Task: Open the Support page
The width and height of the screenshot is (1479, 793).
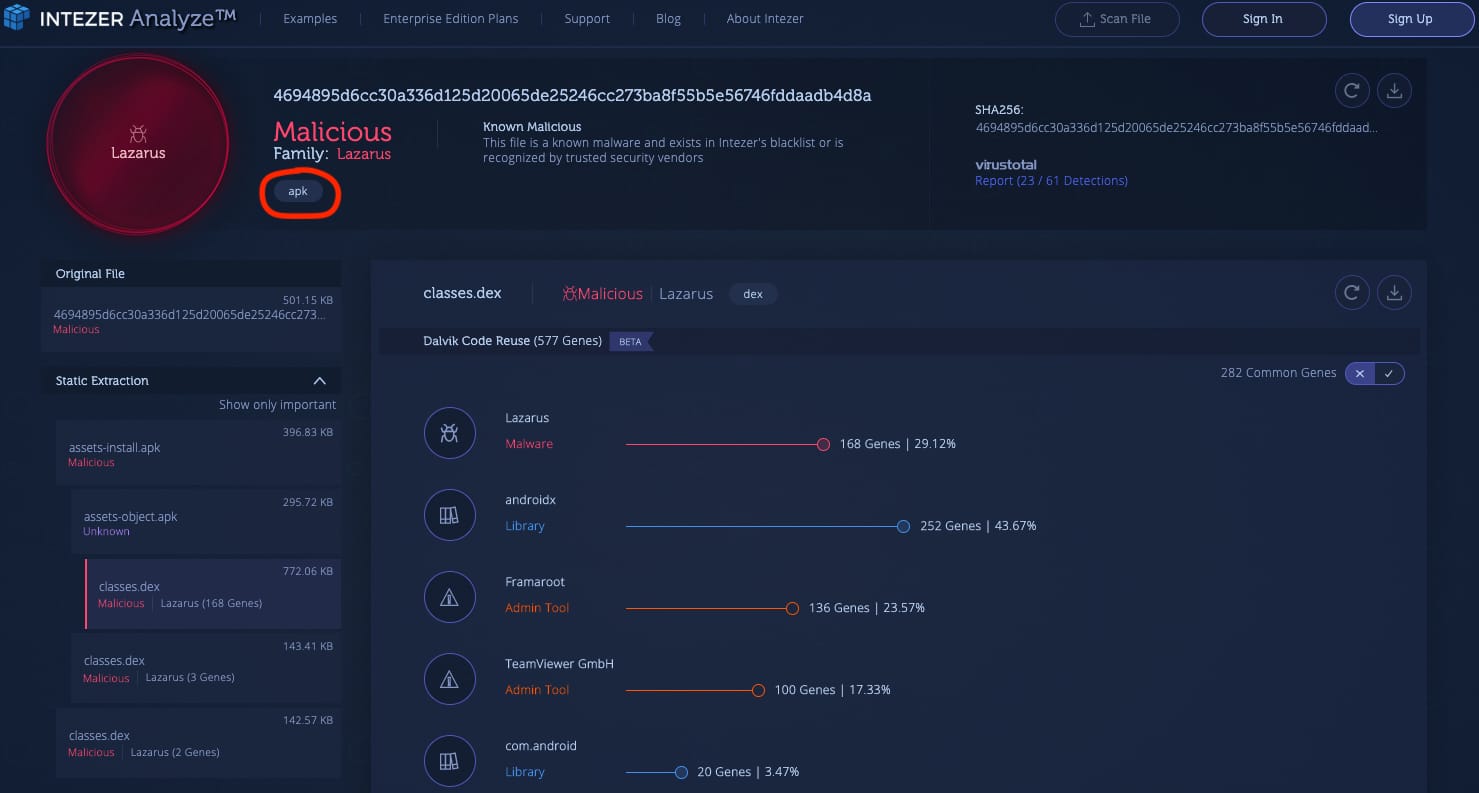Action: [x=586, y=19]
